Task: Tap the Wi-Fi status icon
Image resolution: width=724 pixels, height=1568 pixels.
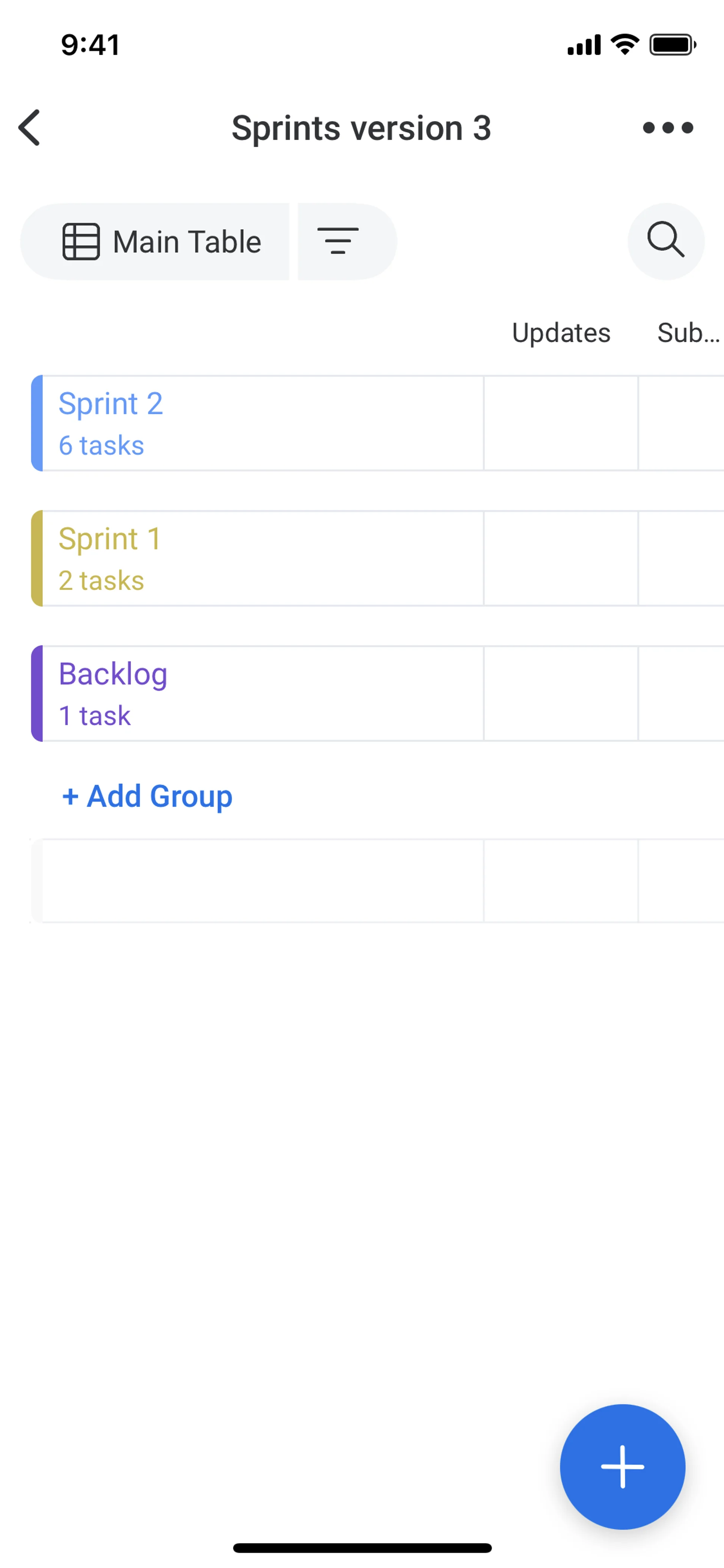Action: [x=625, y=45]
